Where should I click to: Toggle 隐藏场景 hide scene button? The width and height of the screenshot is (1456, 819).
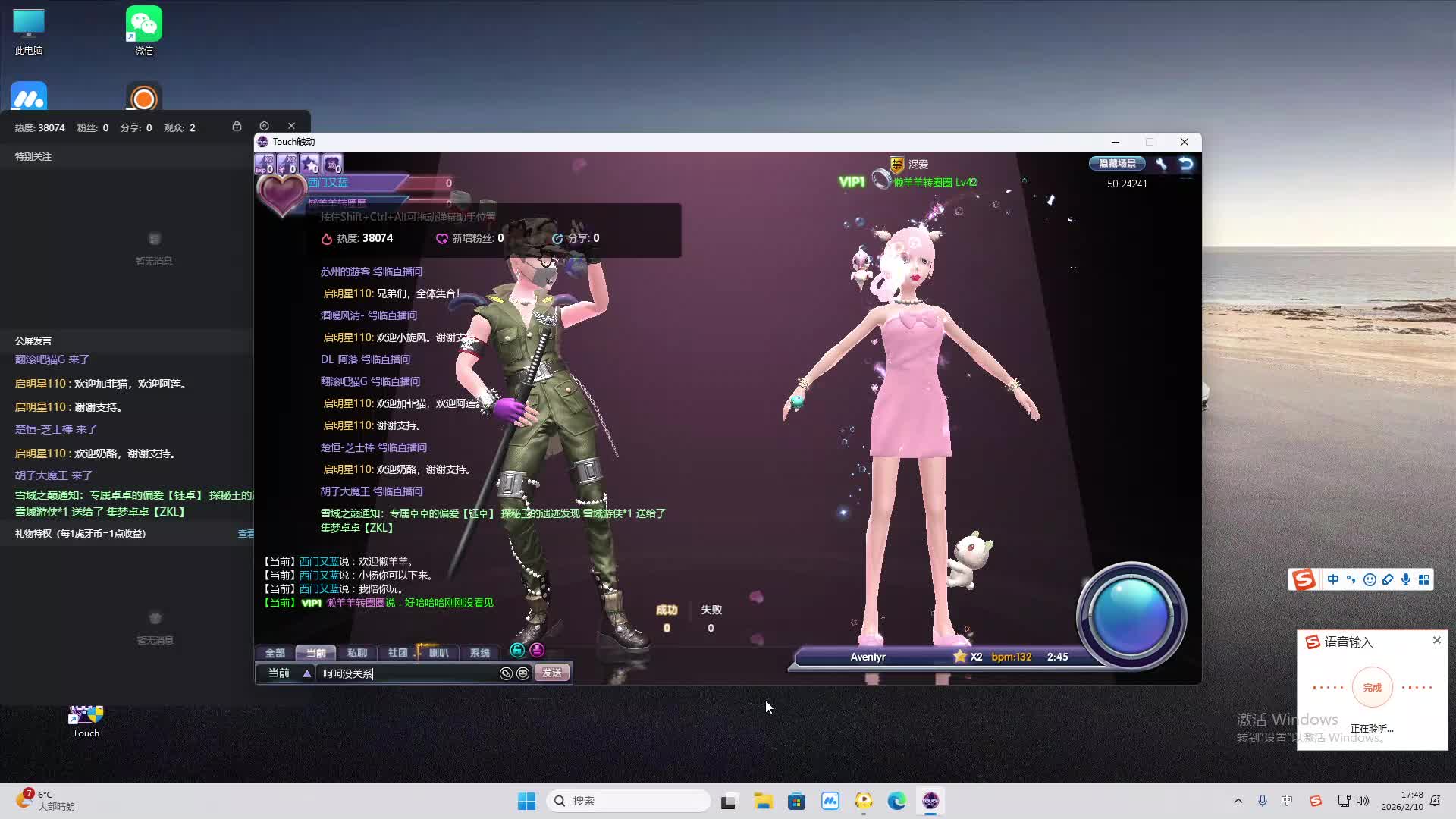[x=1117, y=164]
